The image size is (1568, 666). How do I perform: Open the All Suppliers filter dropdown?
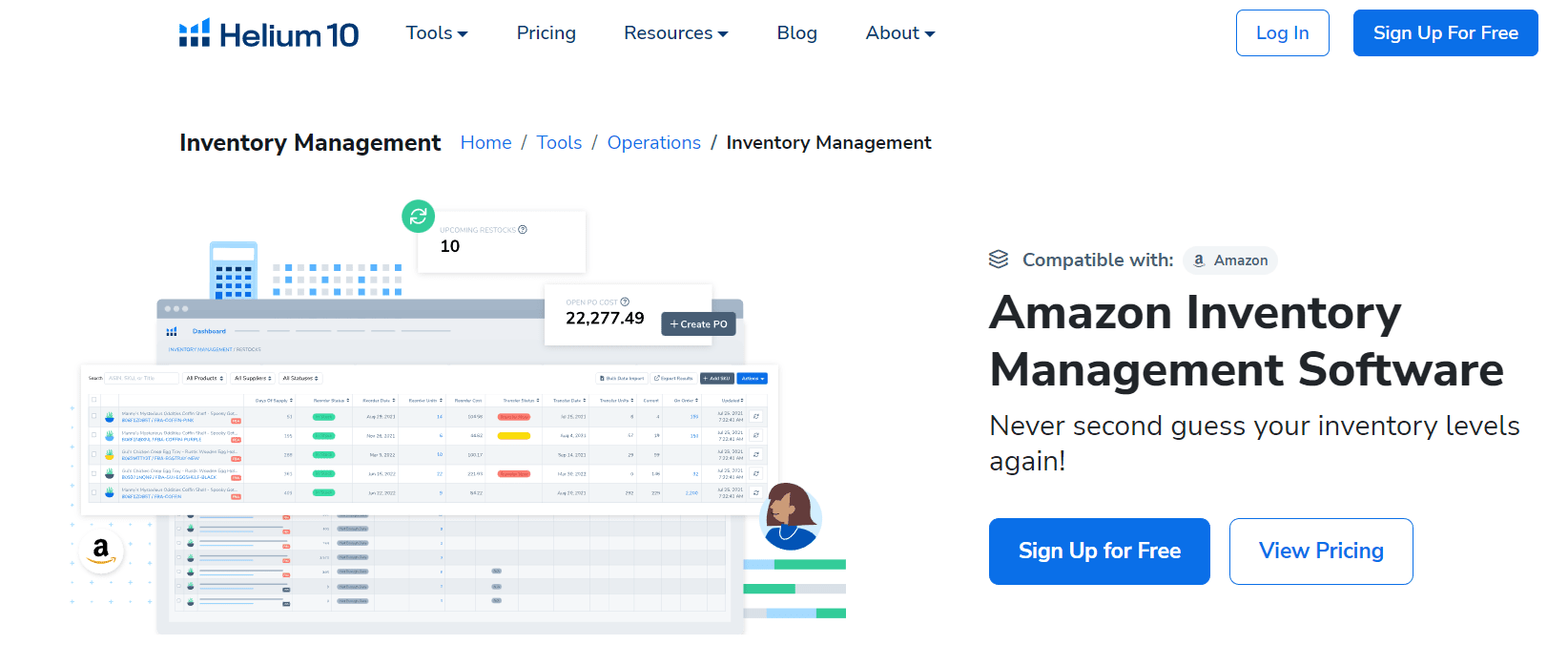(x=253, y=378)
